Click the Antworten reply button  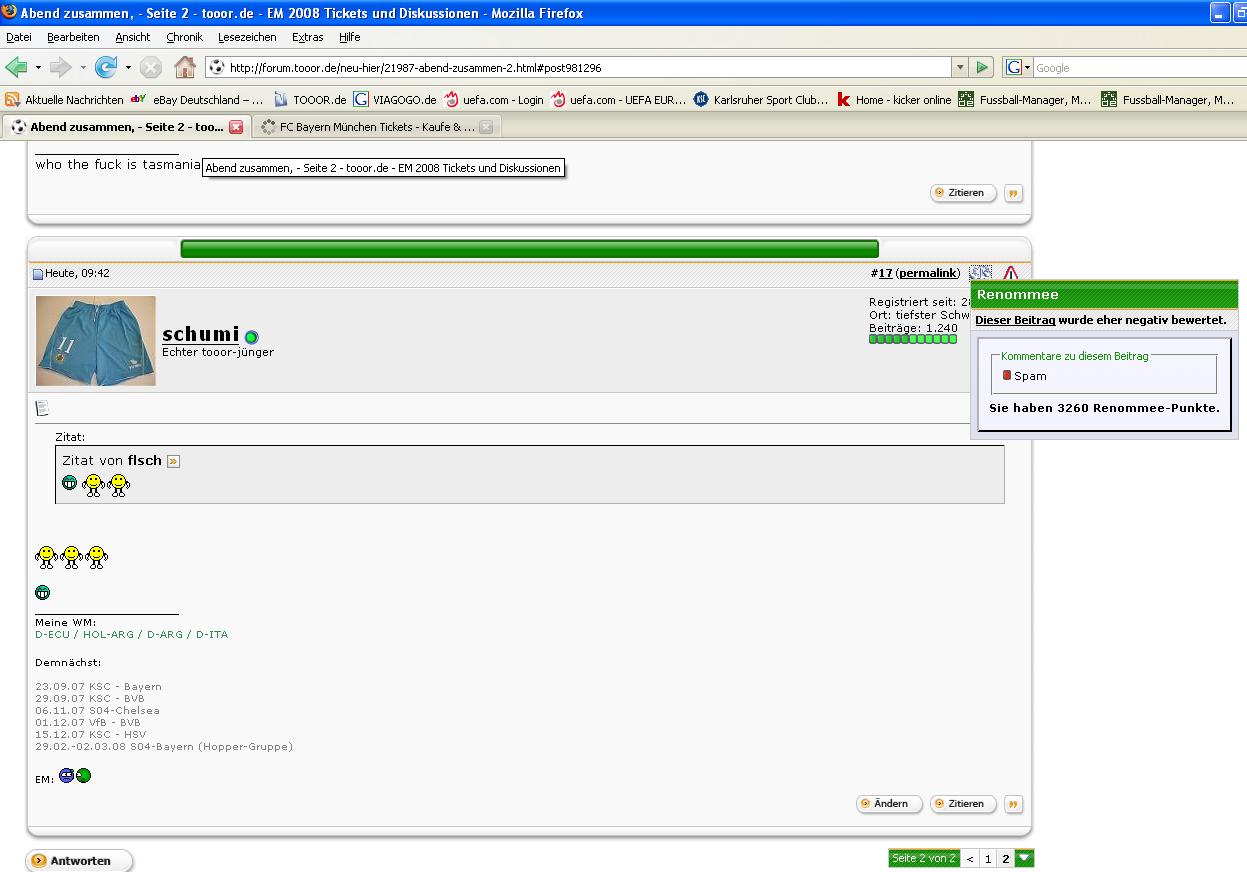79,861
